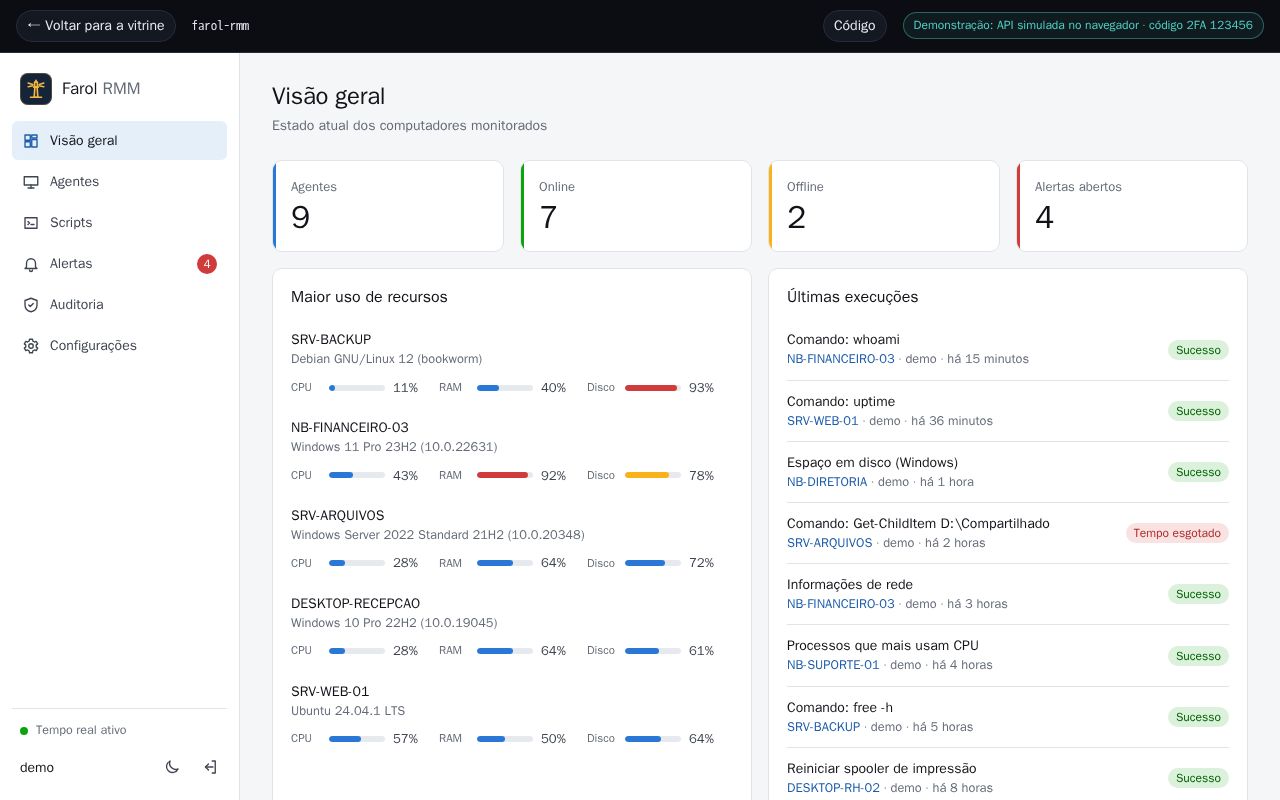
Task: Click the red alerts badge showing 4
Action: click(x=207, y=264)
